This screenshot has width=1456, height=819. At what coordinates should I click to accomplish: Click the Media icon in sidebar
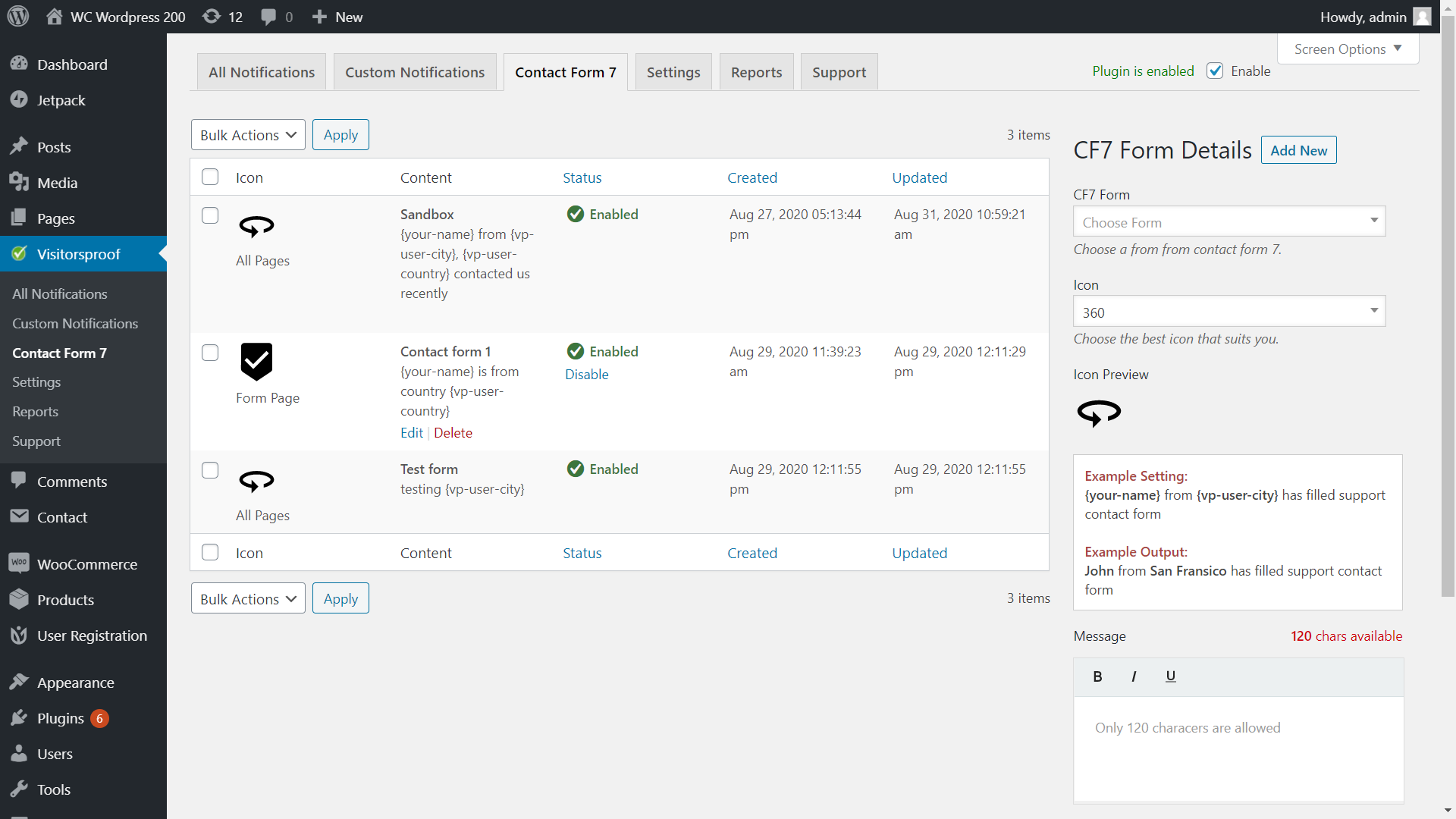click(x=19, y=183)
